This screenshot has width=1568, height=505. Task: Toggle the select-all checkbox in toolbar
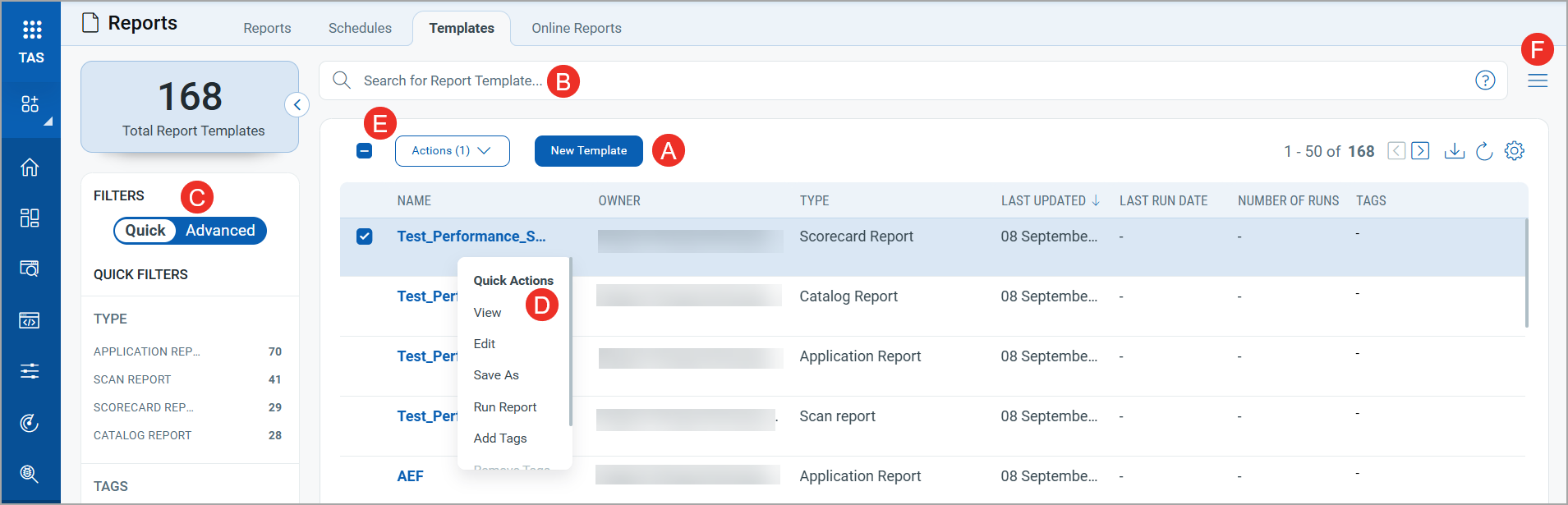coord(365,151)
